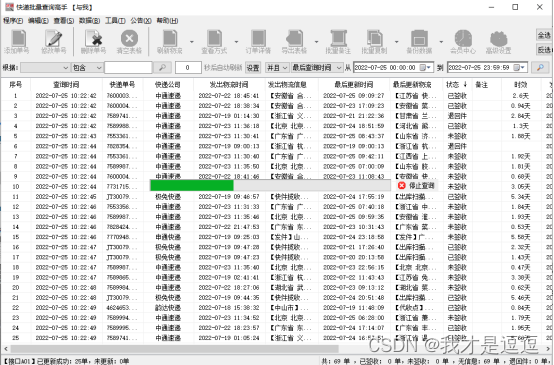The width and height of the screenshot is (554, 365).
Task: Open the 包含 condition dropdown
Action: 87,67
